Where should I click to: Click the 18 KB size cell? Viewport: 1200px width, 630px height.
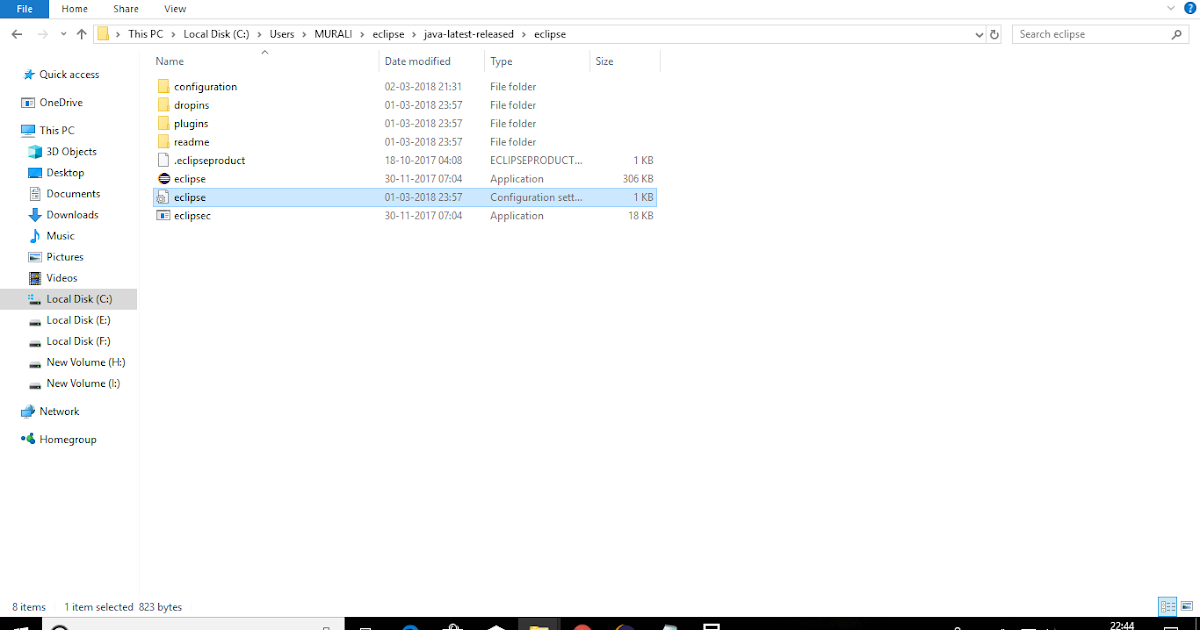pos(641,216)
